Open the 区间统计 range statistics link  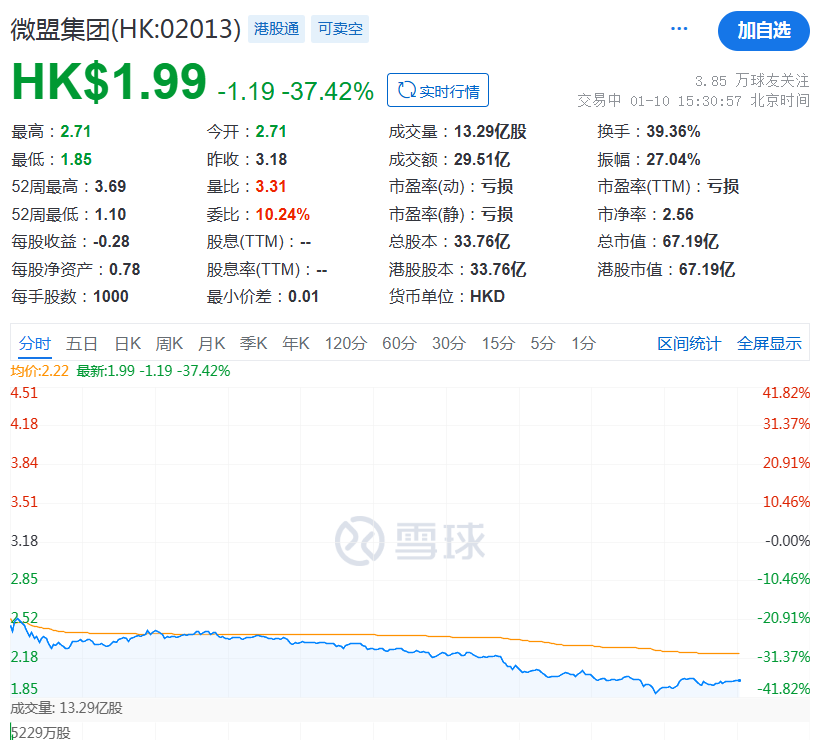click(x=689, y=343)
